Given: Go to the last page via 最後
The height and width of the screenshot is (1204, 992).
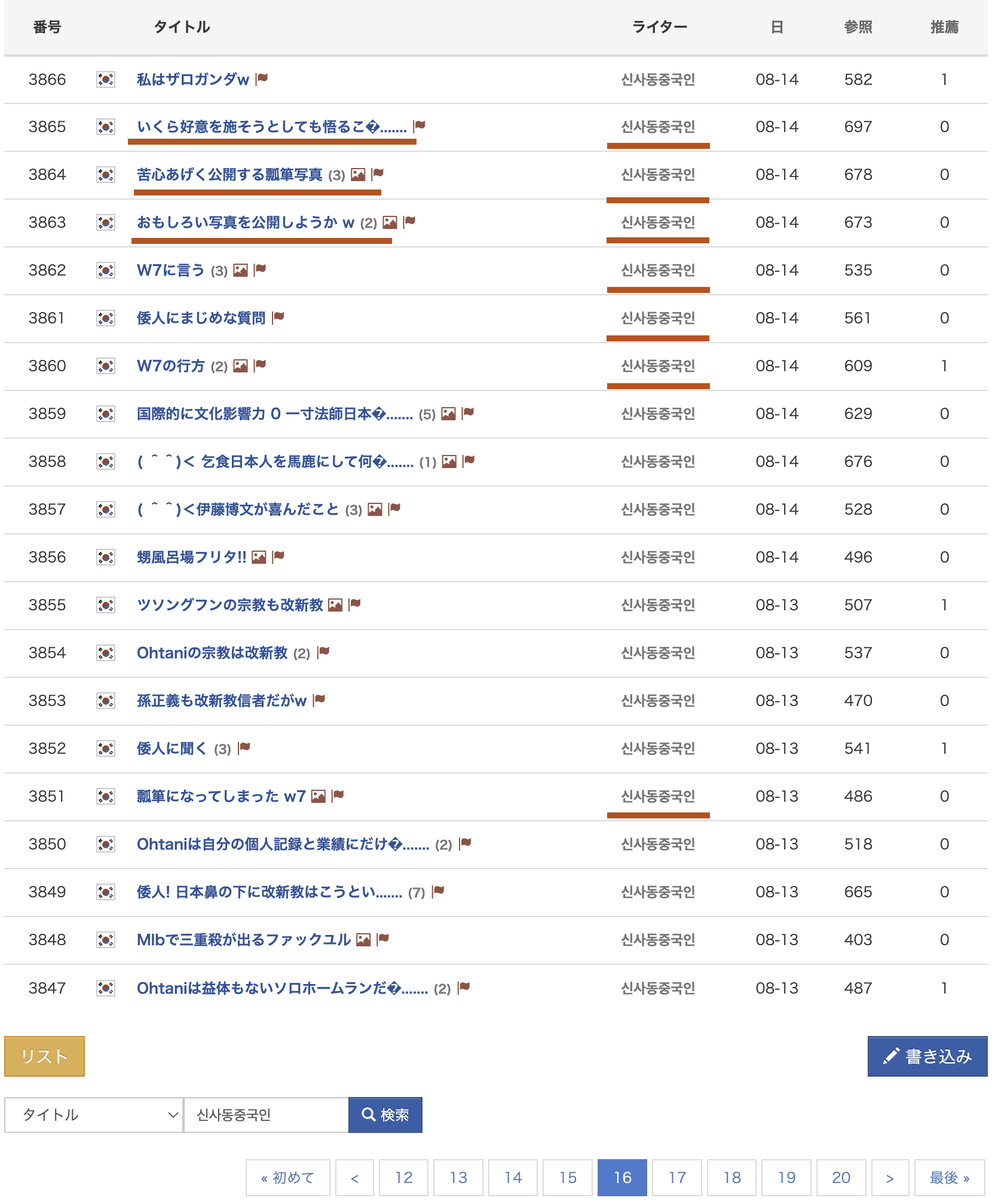Looking at the screenshot, I should pyautogui.click(x=949, y=1178).
